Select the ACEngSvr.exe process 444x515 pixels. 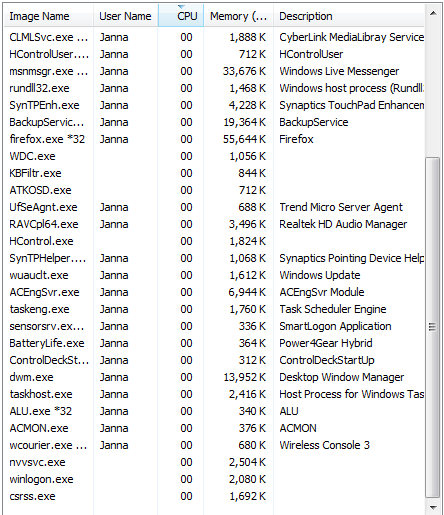[x=214, y=292]
